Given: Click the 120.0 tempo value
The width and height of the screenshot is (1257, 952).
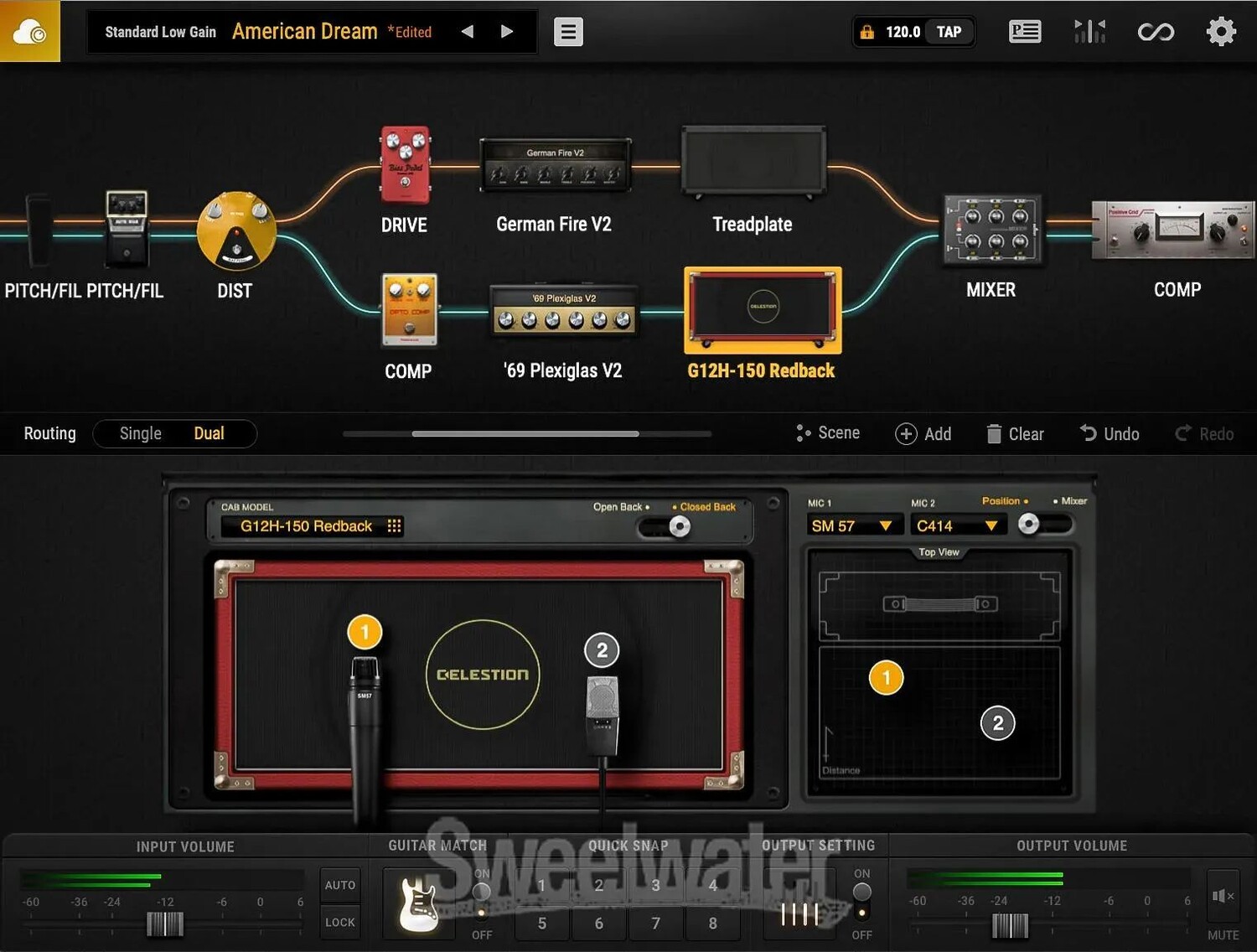Looking at the screenshot, I should (903, 32).
